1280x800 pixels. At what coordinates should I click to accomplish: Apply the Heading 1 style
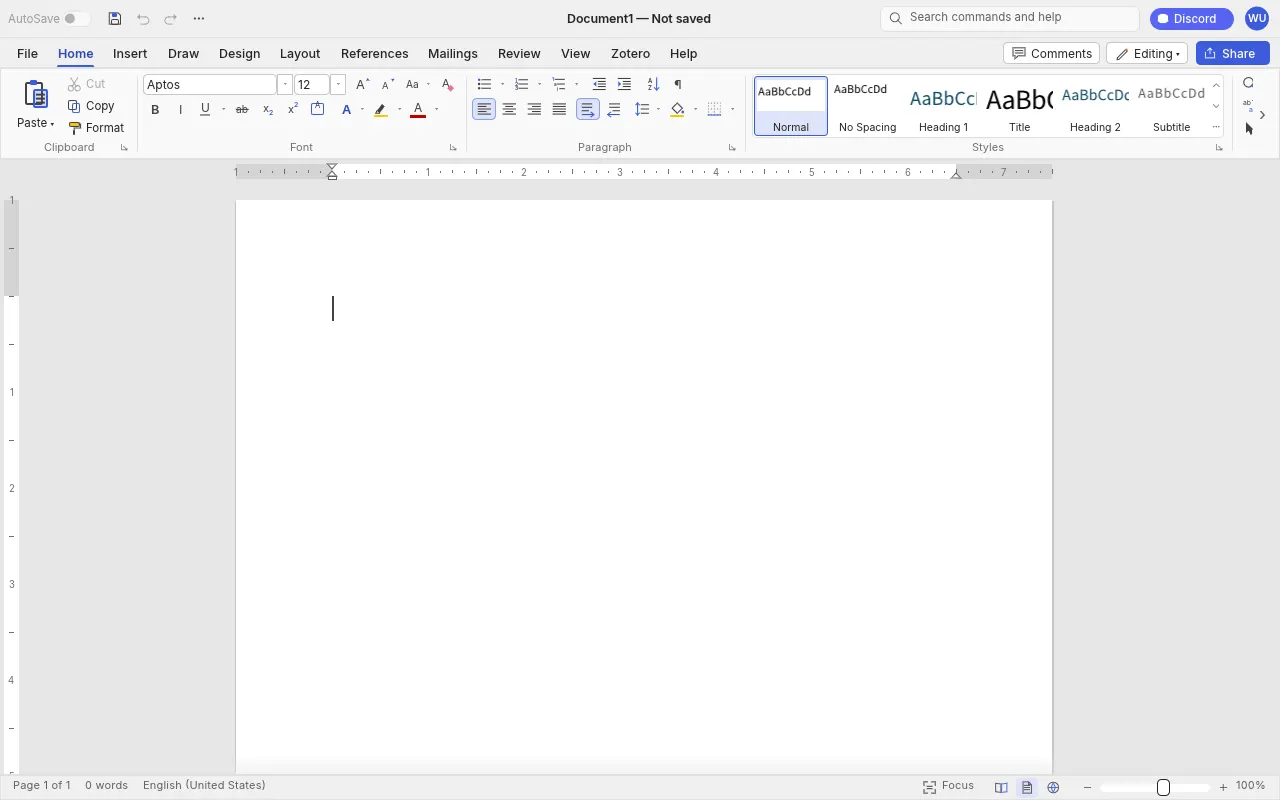click(x=943, y=106)
